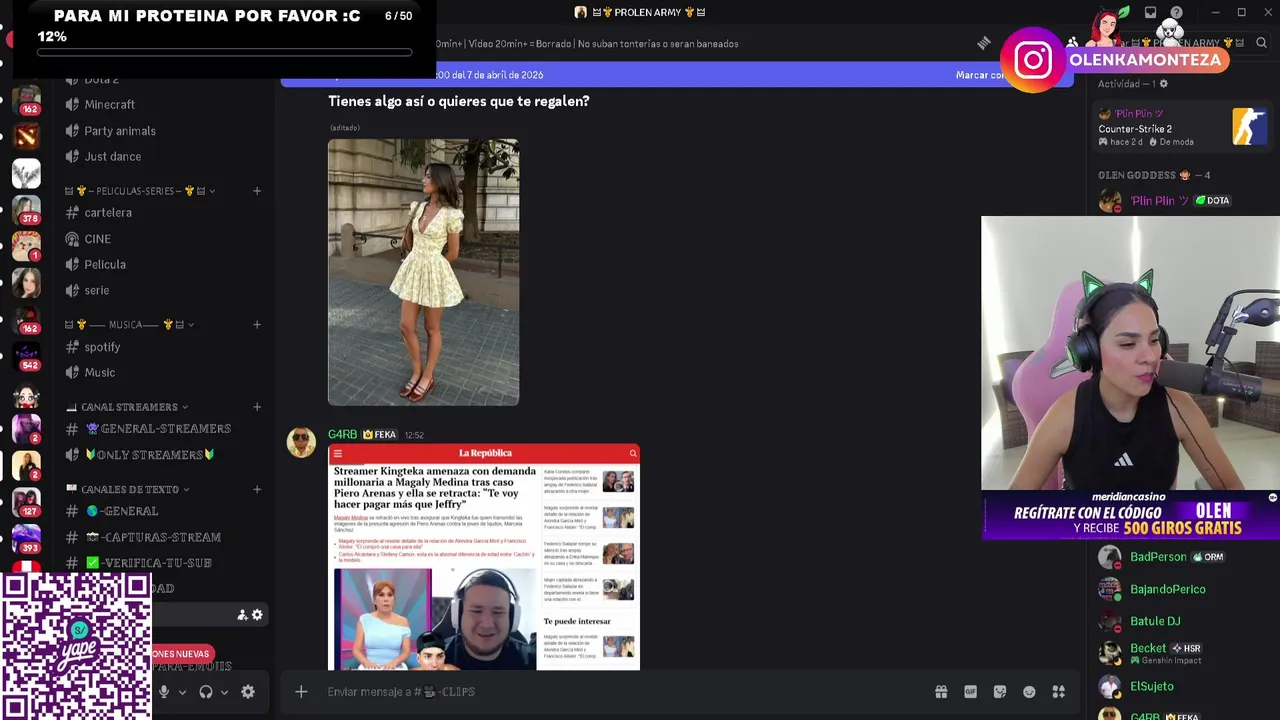Select server icon with 542 badge
Screen dimensions: 1280x720
pyautogui.click(x=26, y=356)
